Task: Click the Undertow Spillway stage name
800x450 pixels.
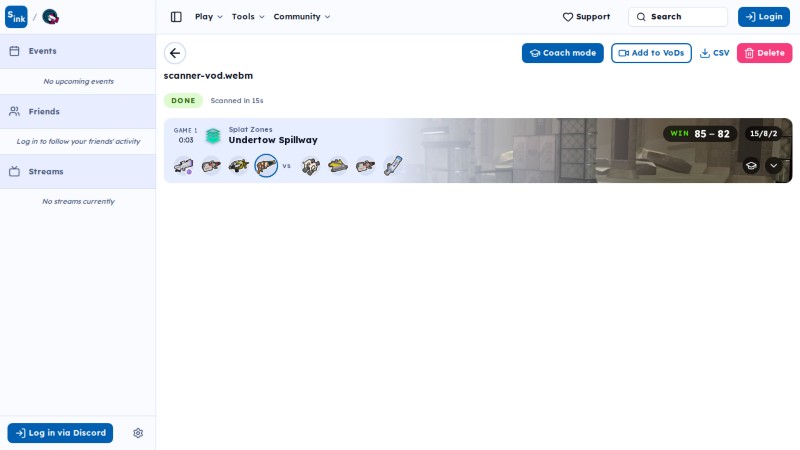Action: pos(273,140)
